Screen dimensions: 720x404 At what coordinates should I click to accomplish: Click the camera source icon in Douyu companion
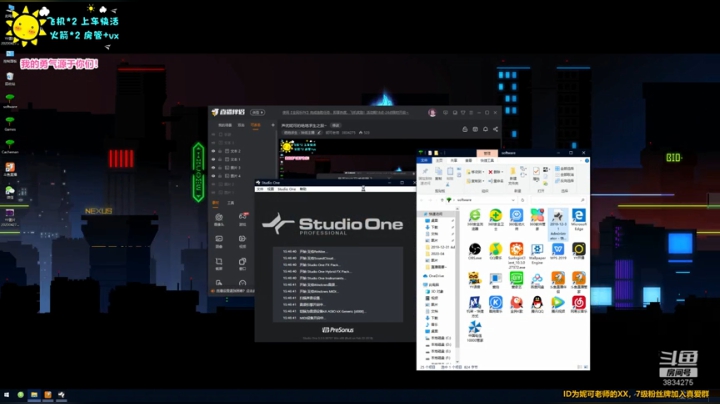pos(219,217)
